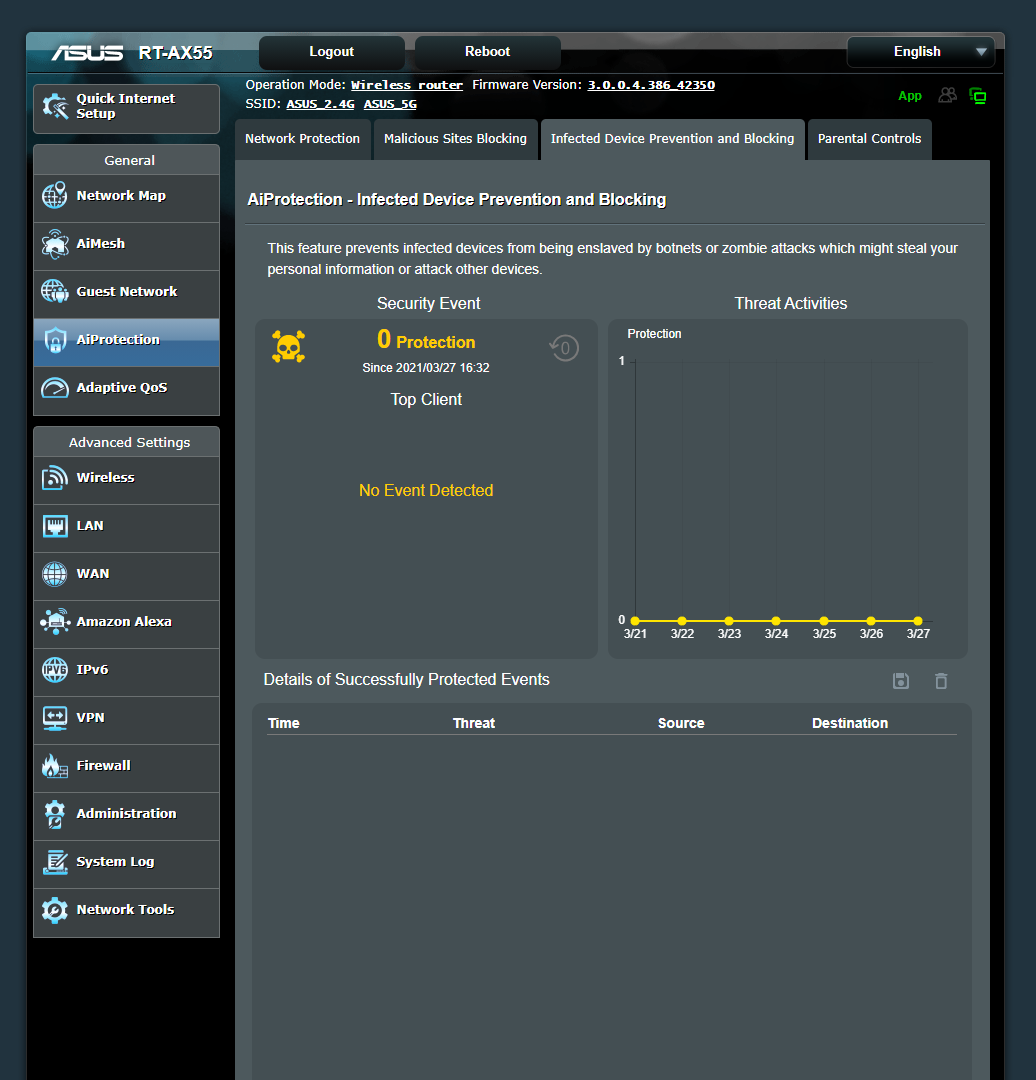Image resolution: width=1036 pixels, height=1080 pixels.
Task: Click the Threat column header
Action: pyautogui.click(x=474, y=723)
